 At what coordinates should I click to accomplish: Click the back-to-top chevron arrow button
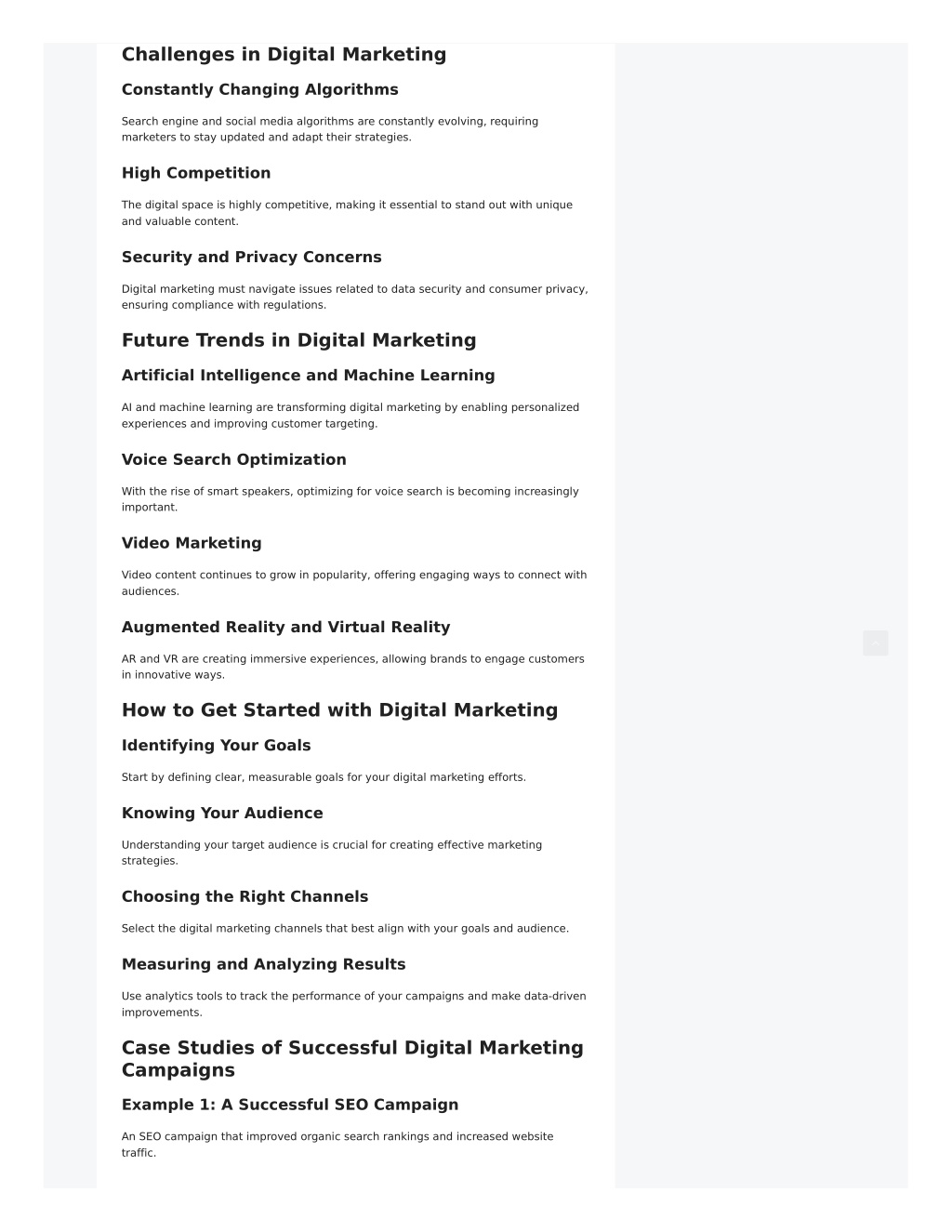tap(875, 642)
